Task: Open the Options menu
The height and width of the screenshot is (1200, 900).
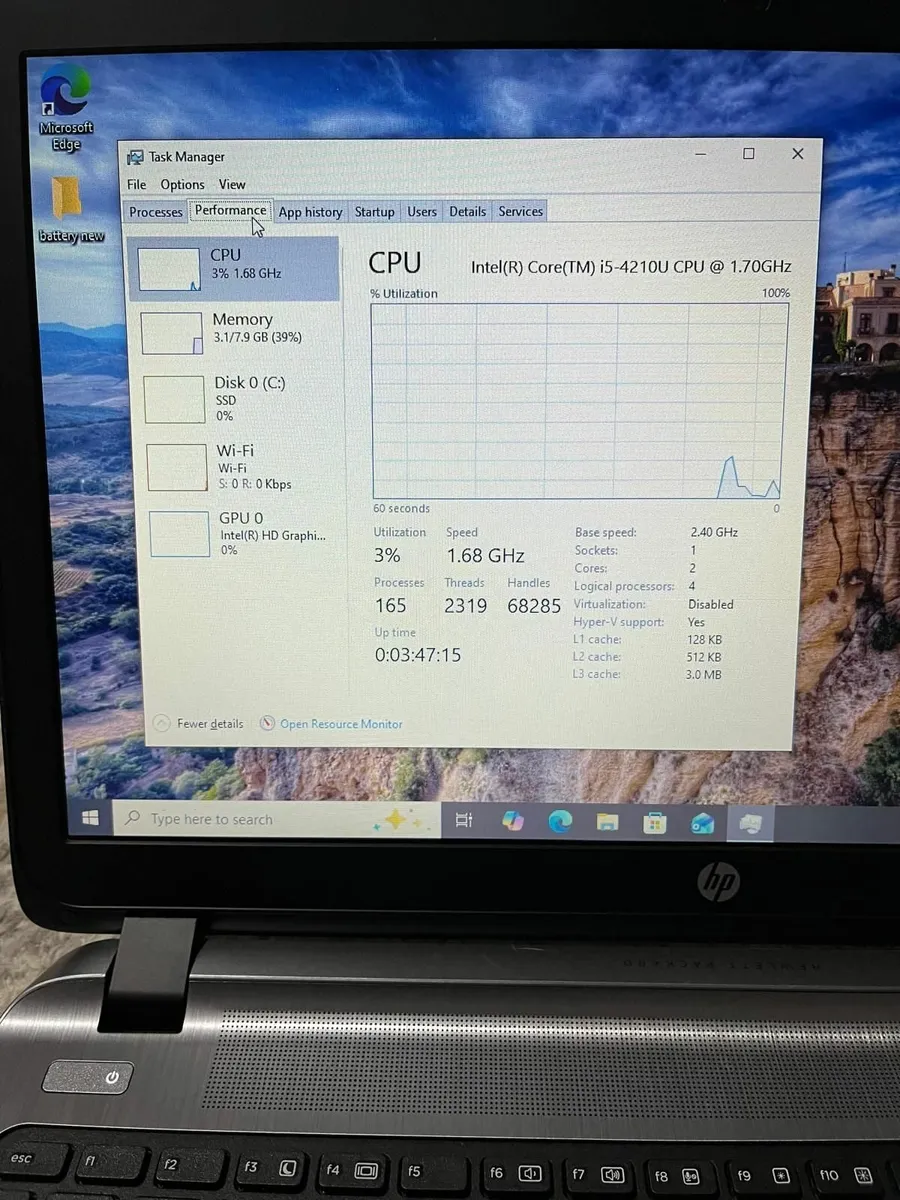Action: (182, 185)
